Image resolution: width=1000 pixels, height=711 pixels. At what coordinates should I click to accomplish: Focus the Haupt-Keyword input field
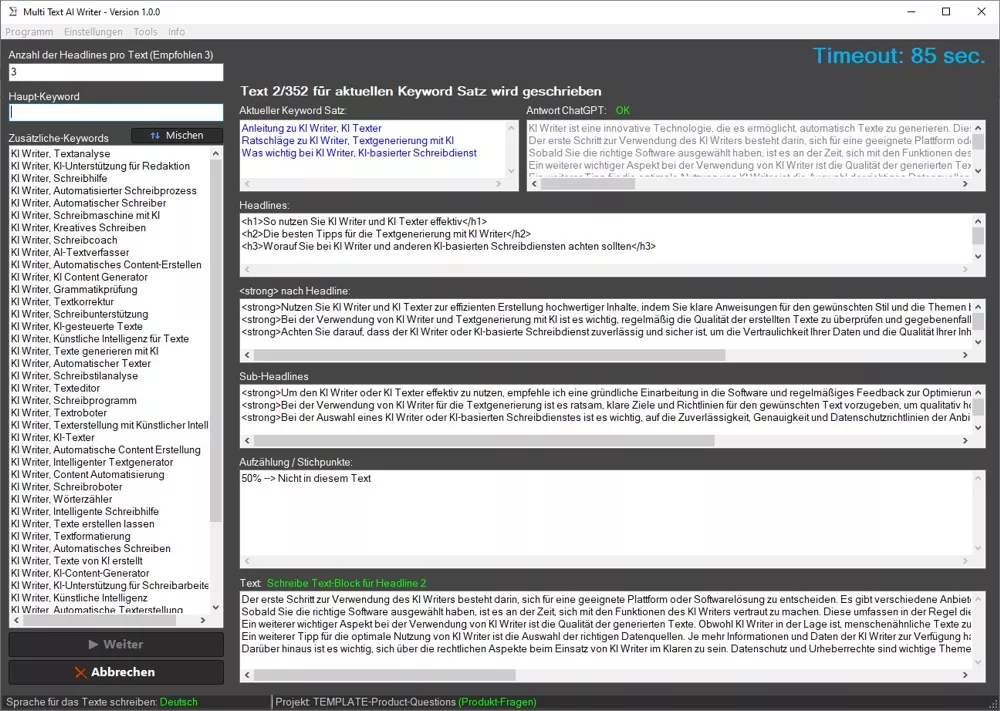pos(116,112)
